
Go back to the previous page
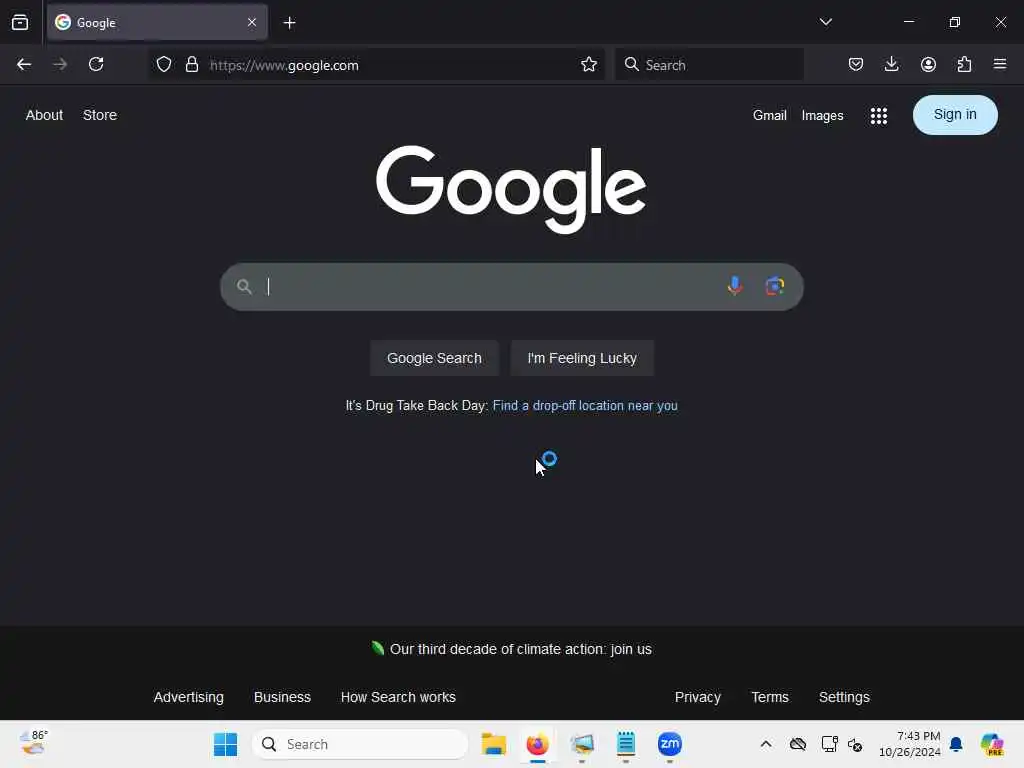point(24,64)
